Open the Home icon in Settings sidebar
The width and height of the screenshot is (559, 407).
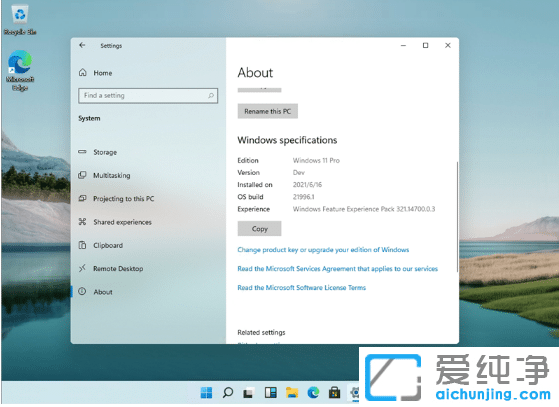tap(83, 73)
